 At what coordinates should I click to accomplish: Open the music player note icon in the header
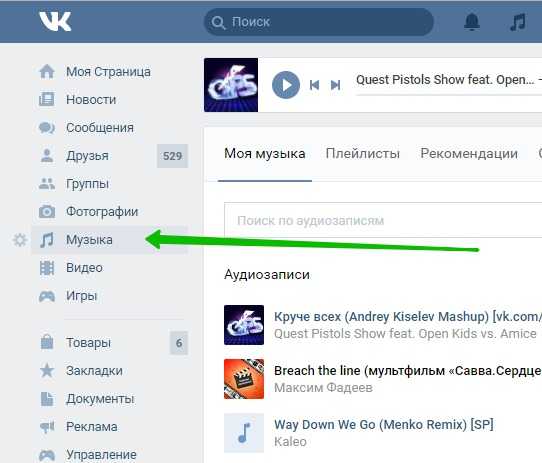pos(518,22)
